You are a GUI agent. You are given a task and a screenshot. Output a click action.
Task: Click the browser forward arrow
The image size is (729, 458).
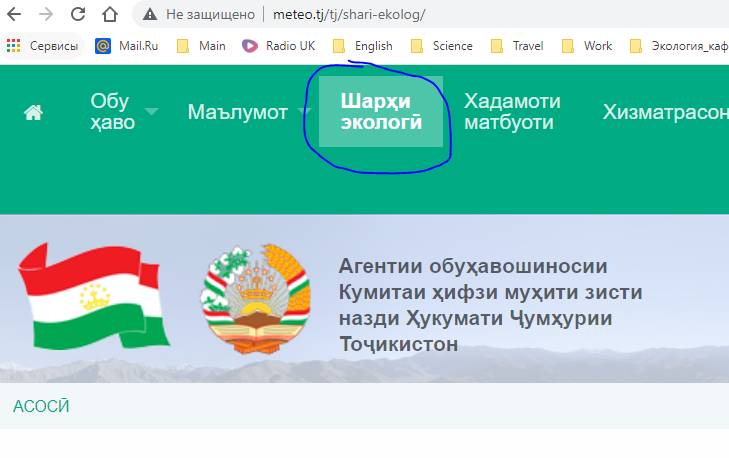tap(46, 15)
